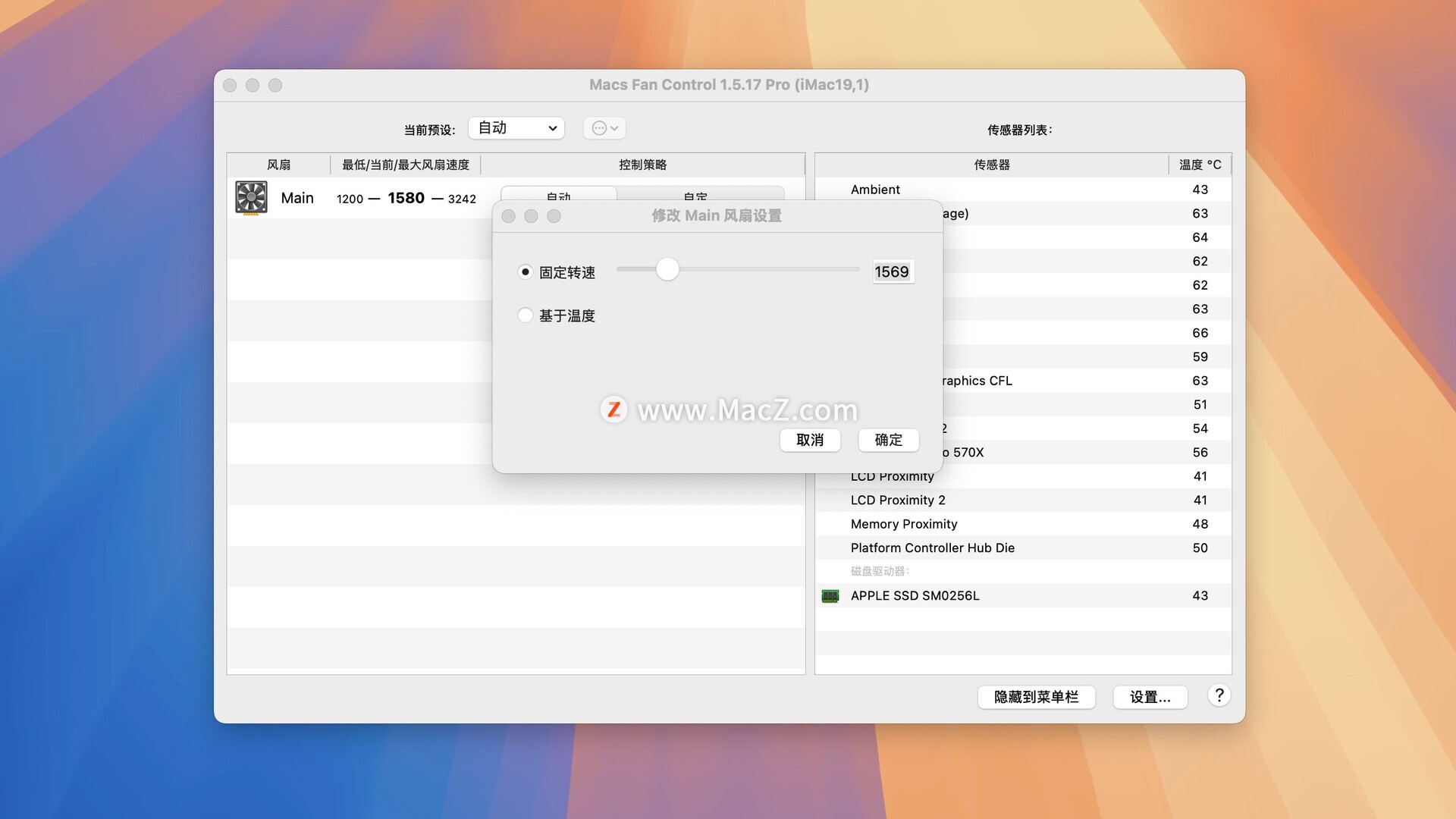1456x819 pixels.
Task: Click the Main fan name label
Action: coord(297,198)
